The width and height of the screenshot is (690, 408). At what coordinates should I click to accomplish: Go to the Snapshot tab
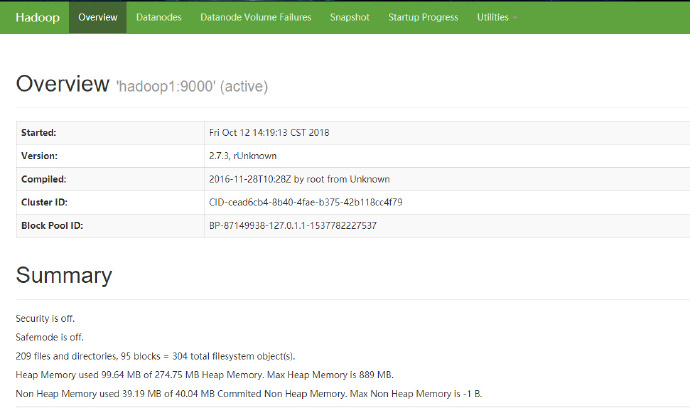point(350,17)
